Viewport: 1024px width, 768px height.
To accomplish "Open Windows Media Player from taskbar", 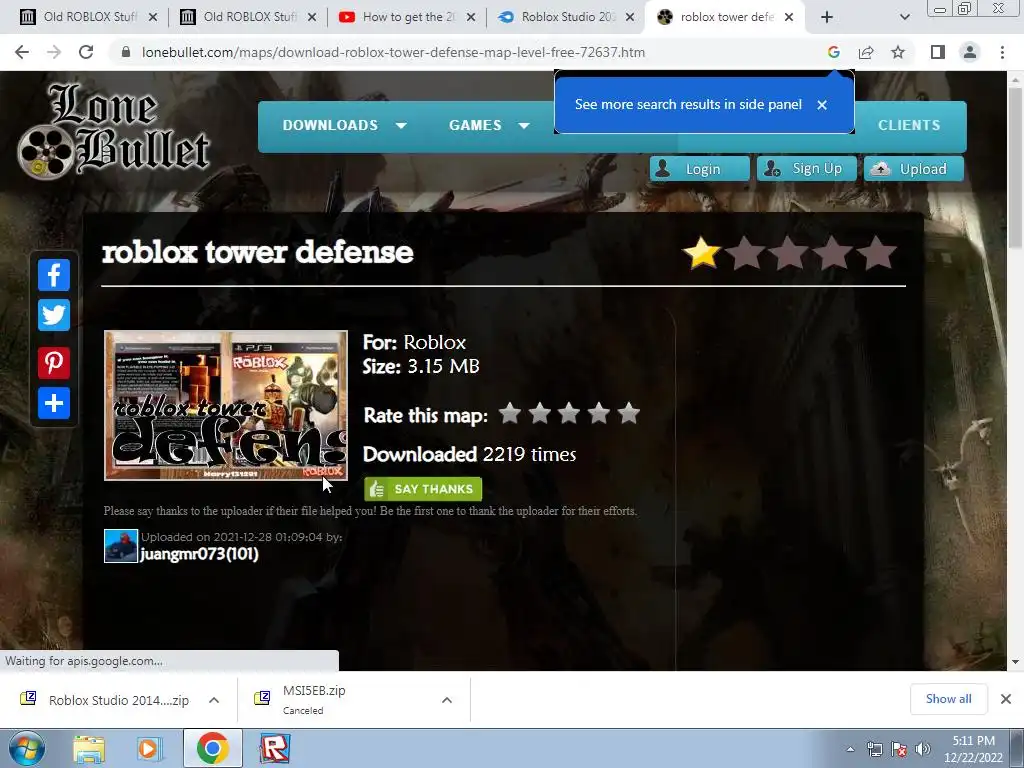I will coord(149,749).
